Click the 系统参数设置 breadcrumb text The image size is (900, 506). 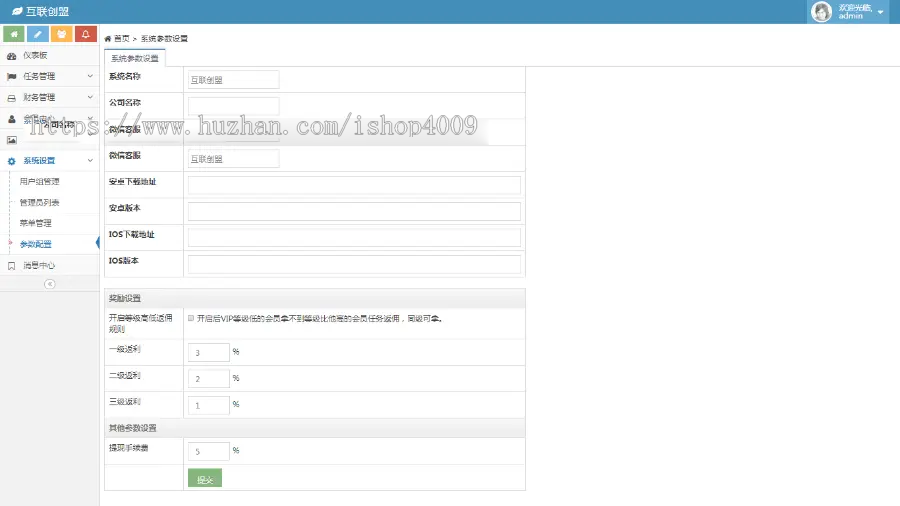164,38
